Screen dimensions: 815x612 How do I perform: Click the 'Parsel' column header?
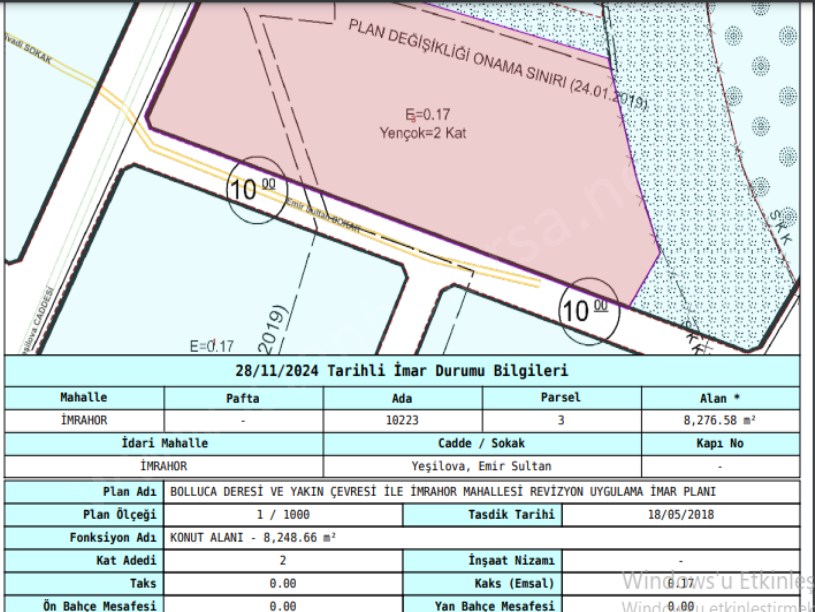pos(561,397)
